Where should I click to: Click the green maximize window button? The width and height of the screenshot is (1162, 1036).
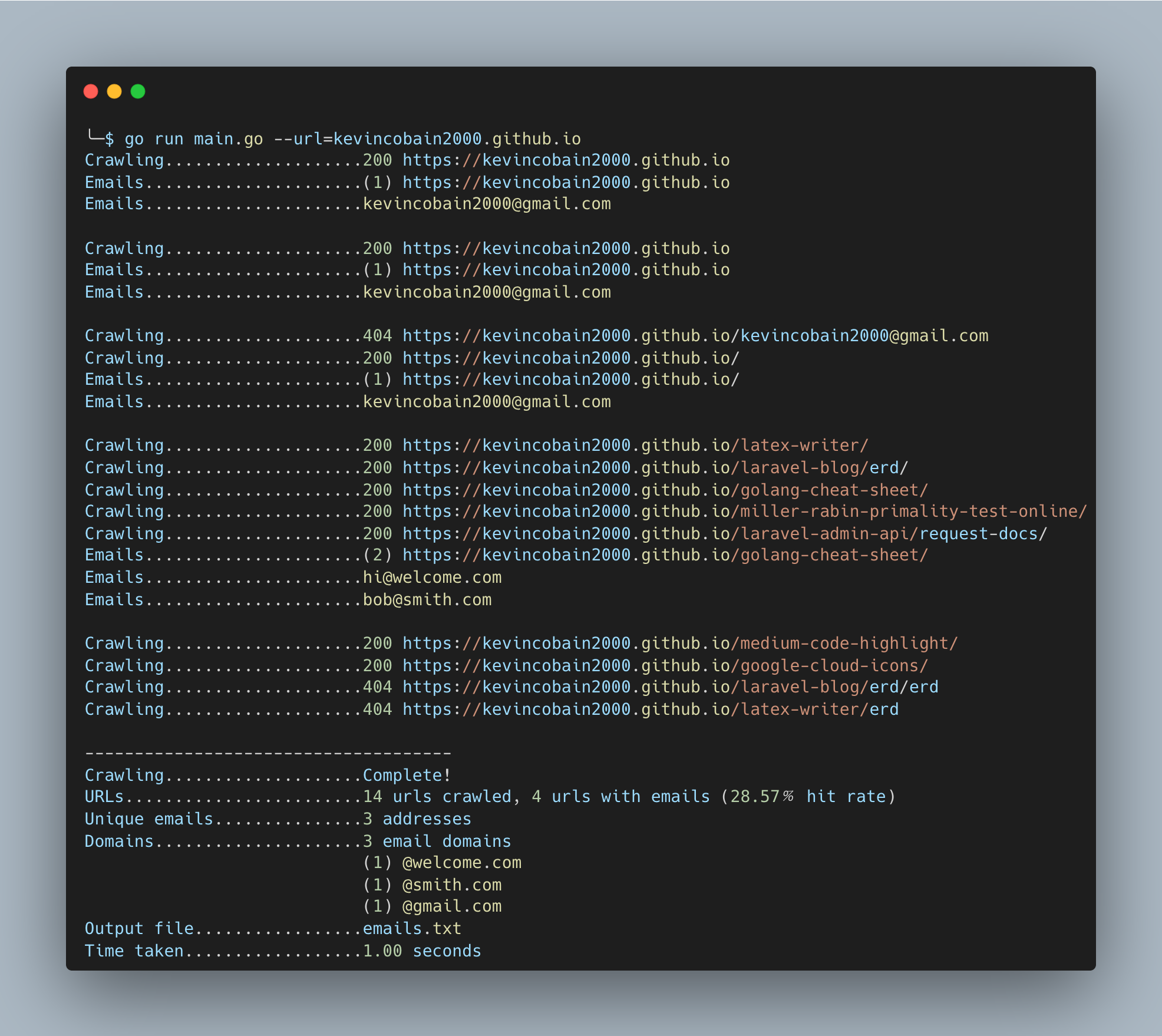pyautogui.click(x=138, y=91)
